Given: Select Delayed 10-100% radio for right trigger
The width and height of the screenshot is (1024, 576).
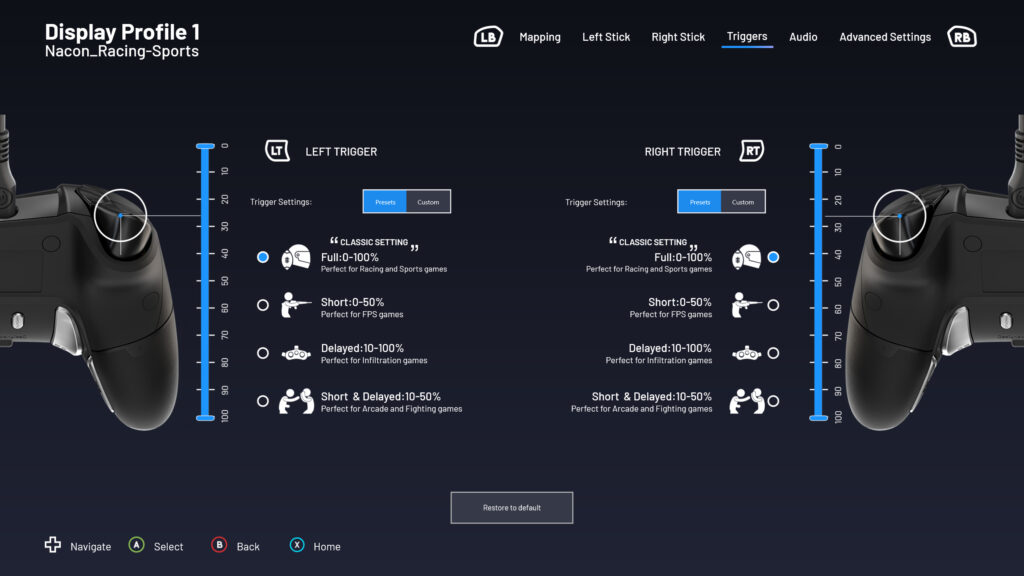Looking at the screenshot, I should tap(773, 353).
